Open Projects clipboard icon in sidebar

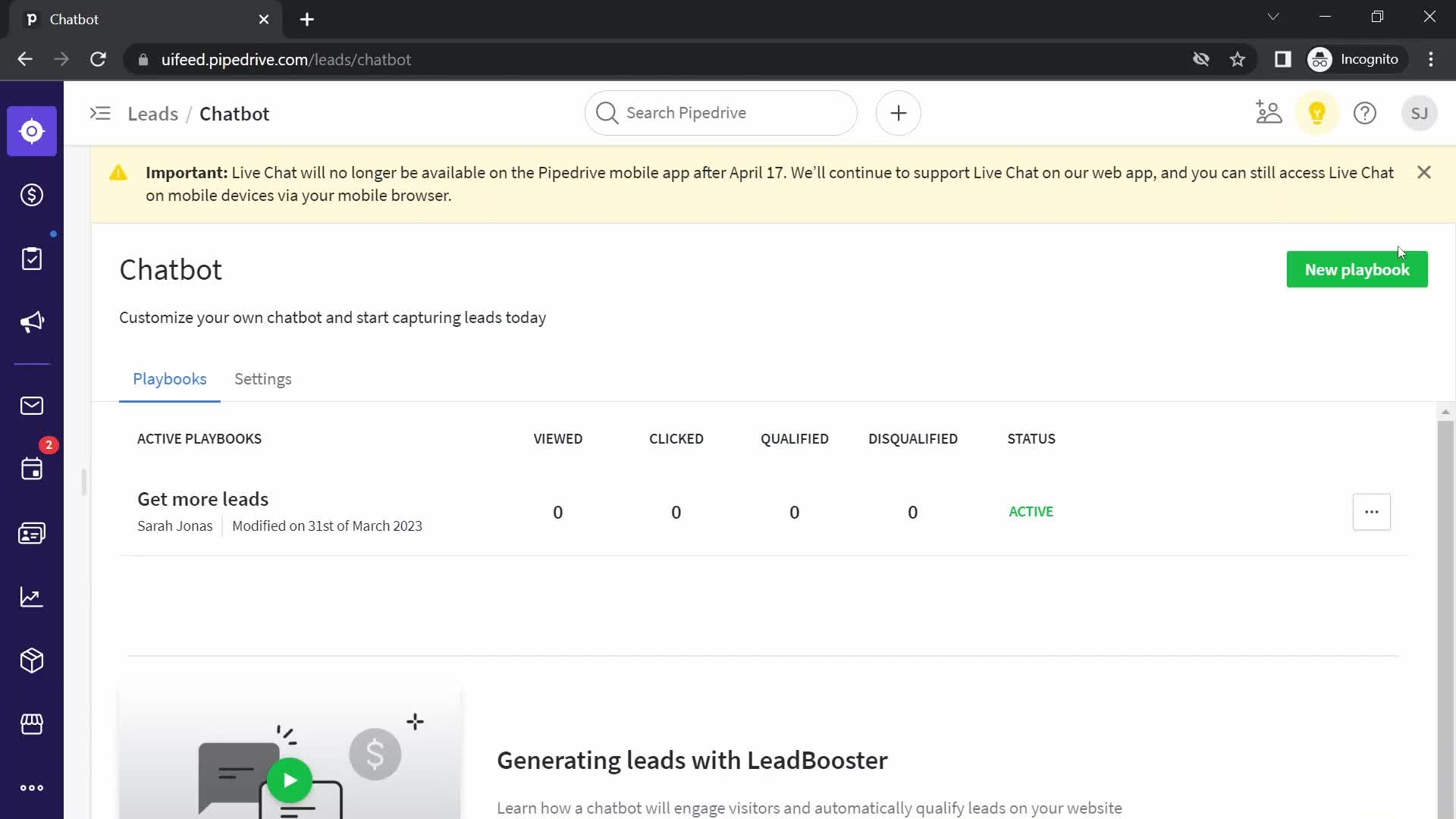pyautogui.click(x=32, y=259)
